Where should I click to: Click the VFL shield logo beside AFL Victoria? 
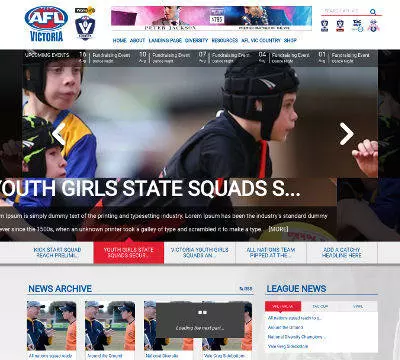pos(85,24)
